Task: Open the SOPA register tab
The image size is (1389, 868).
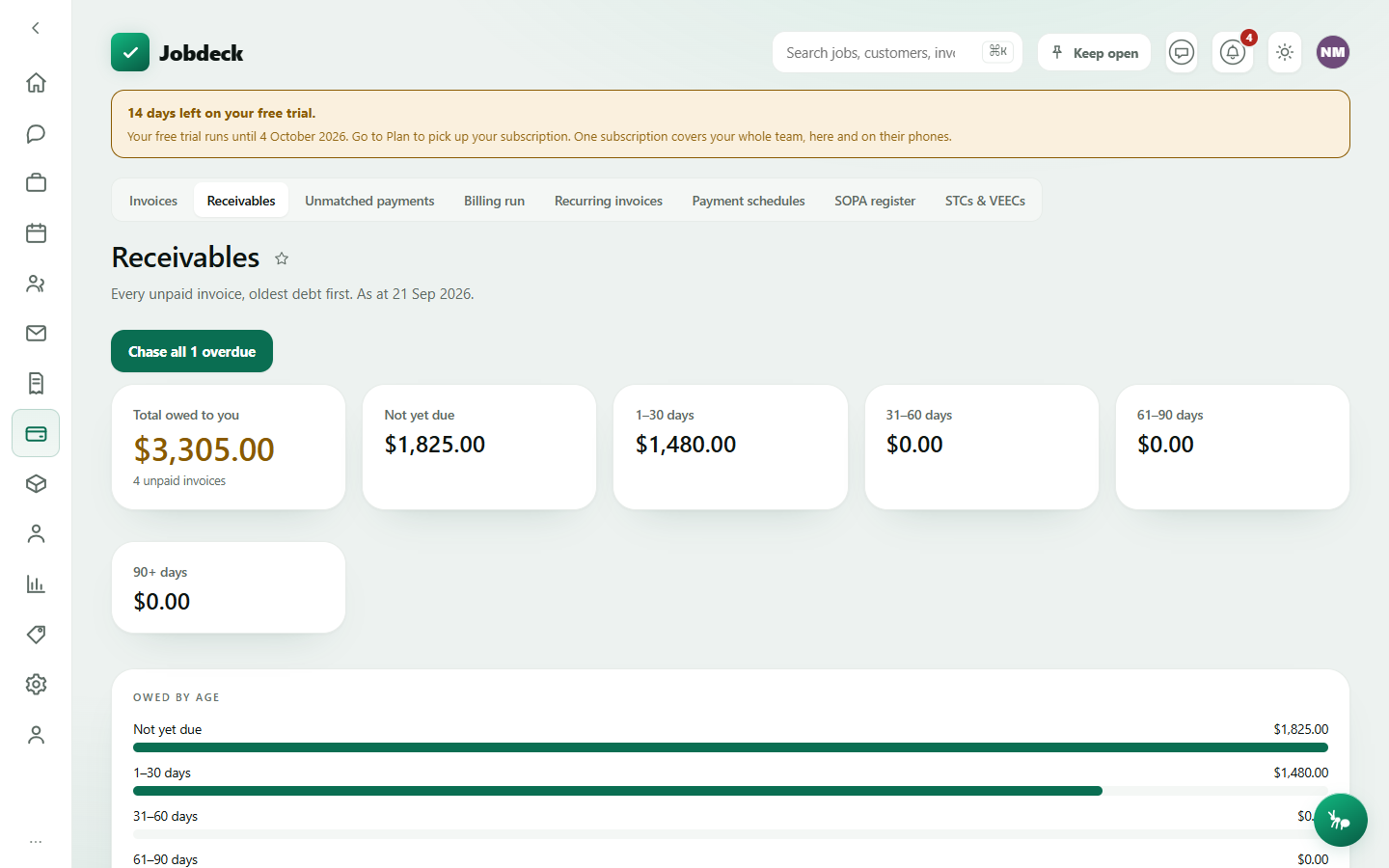Action: click(x=875, y=201)
